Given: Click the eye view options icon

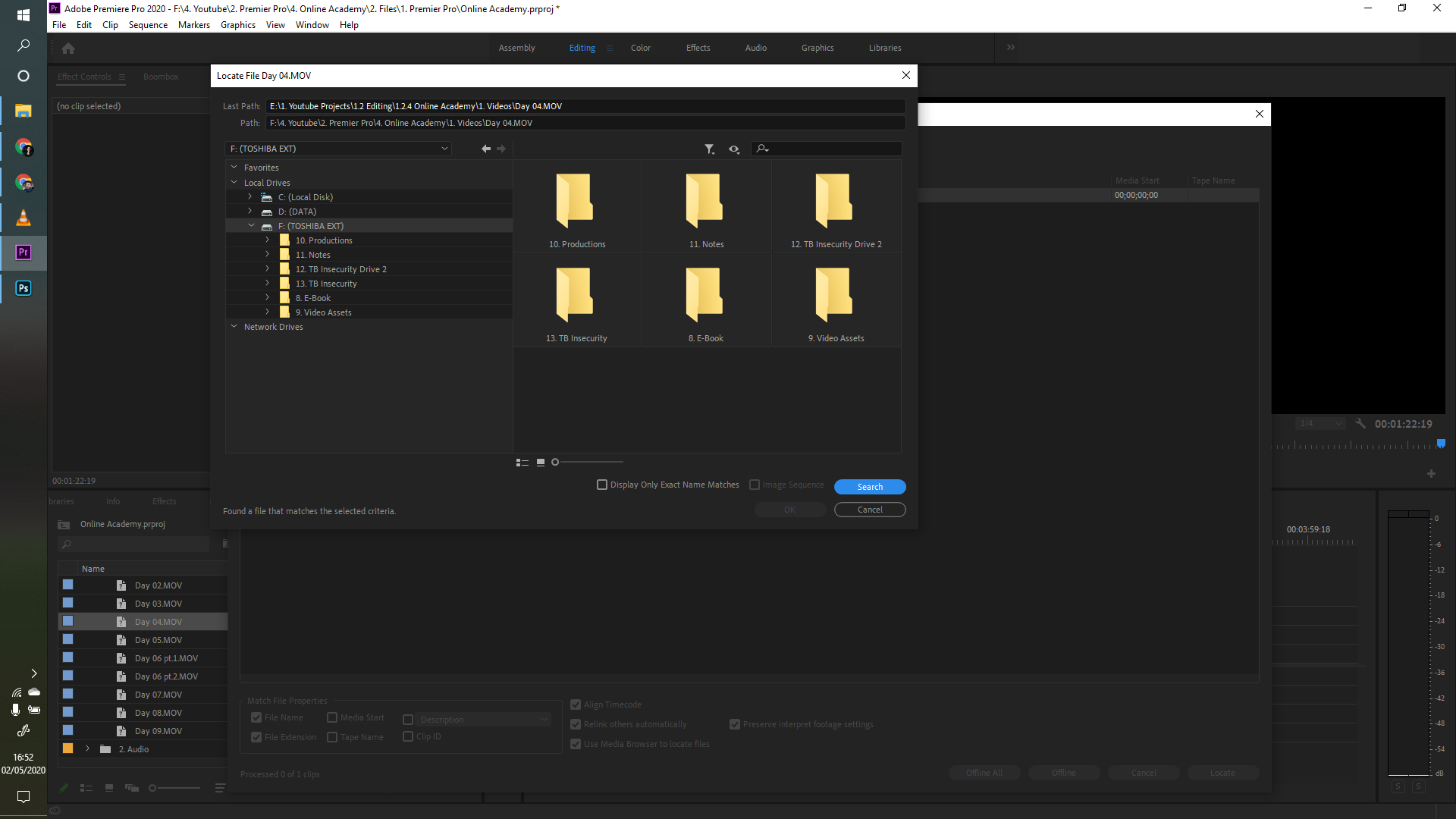Looking at the screenshot, I should coord(733,149).
